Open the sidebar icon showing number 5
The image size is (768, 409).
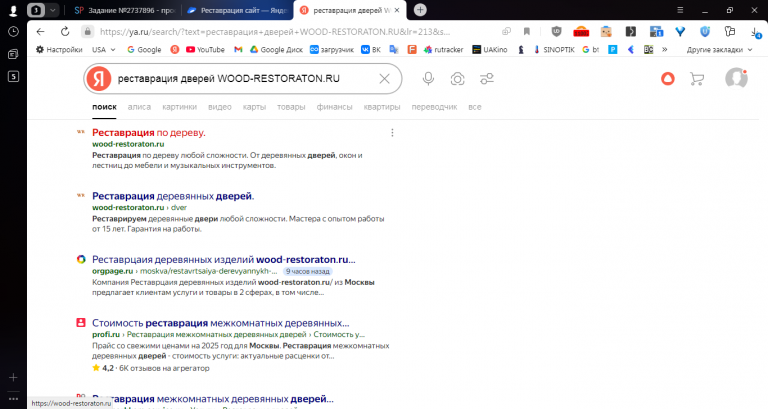tap(13, 76)
